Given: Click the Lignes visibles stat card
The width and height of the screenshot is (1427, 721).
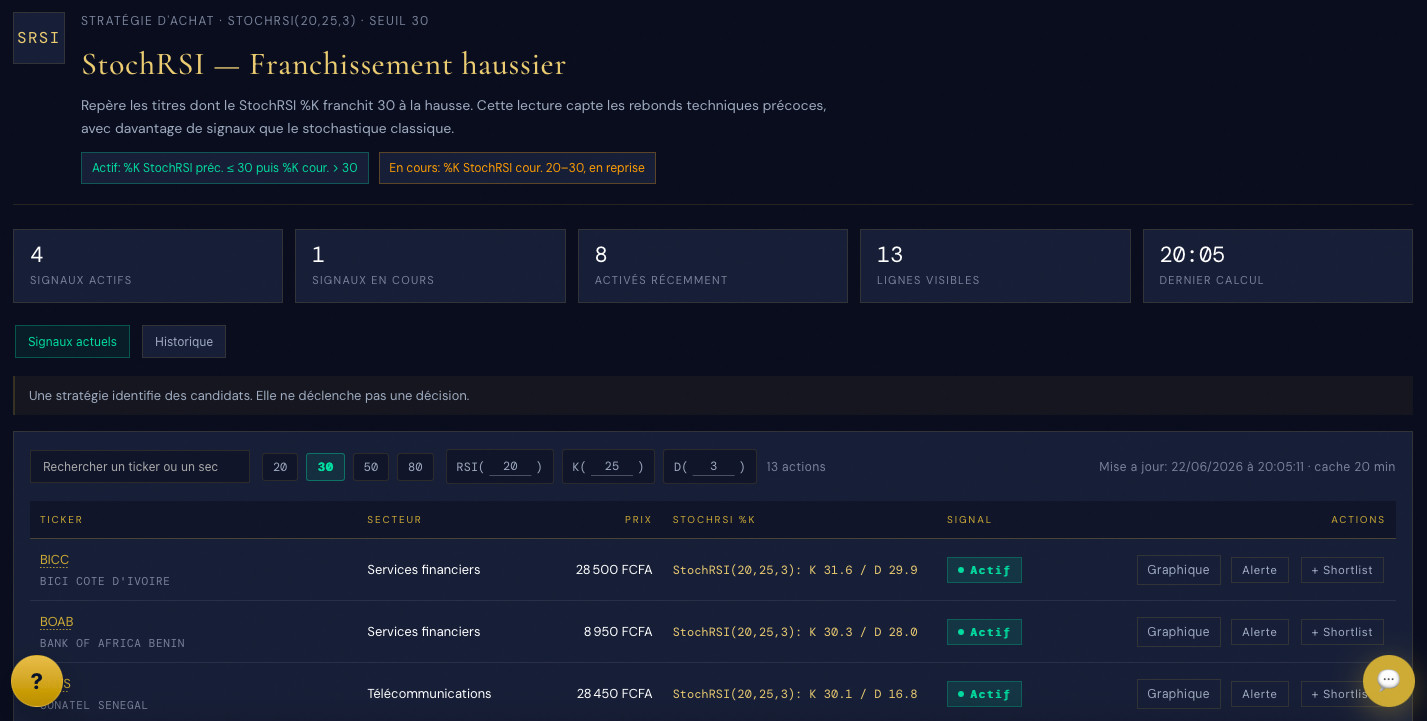Looking at the screenshot, I should [x=995, y=266].
